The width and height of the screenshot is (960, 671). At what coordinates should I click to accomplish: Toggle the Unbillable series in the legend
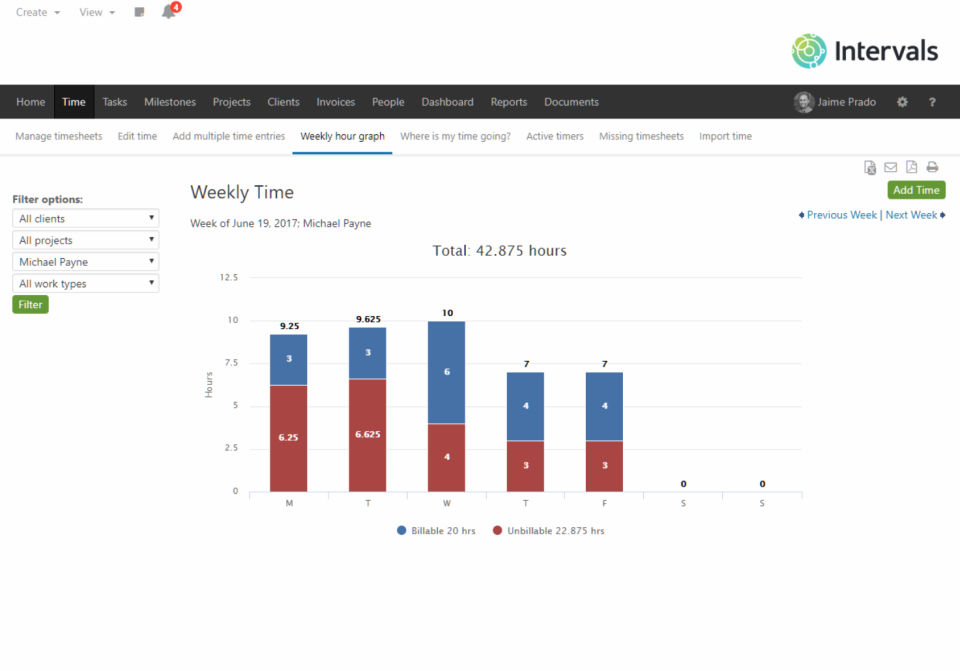pos(549,531)
